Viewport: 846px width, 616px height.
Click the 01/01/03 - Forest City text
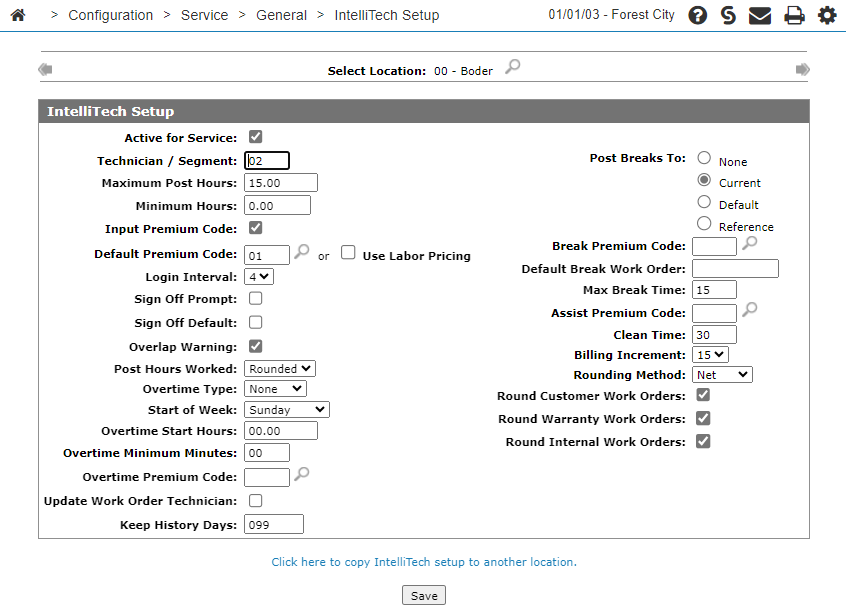point(611,15)
